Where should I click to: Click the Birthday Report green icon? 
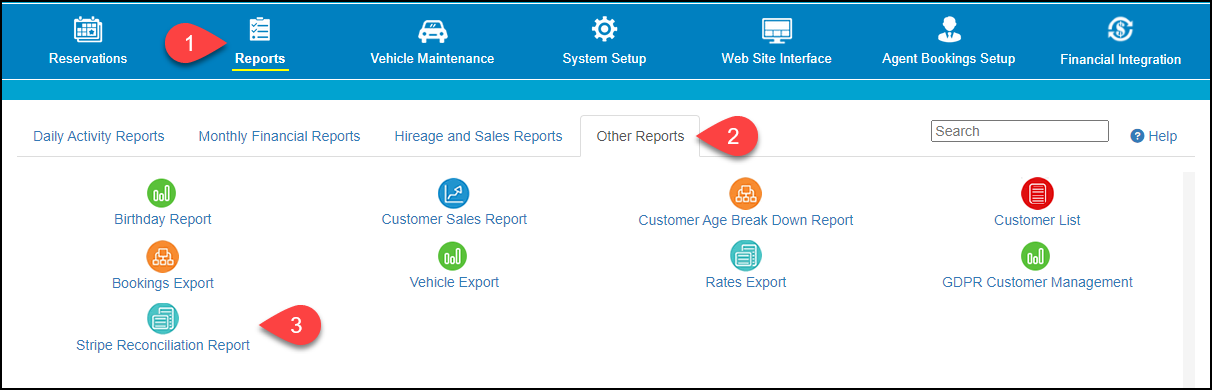point(162,193)
